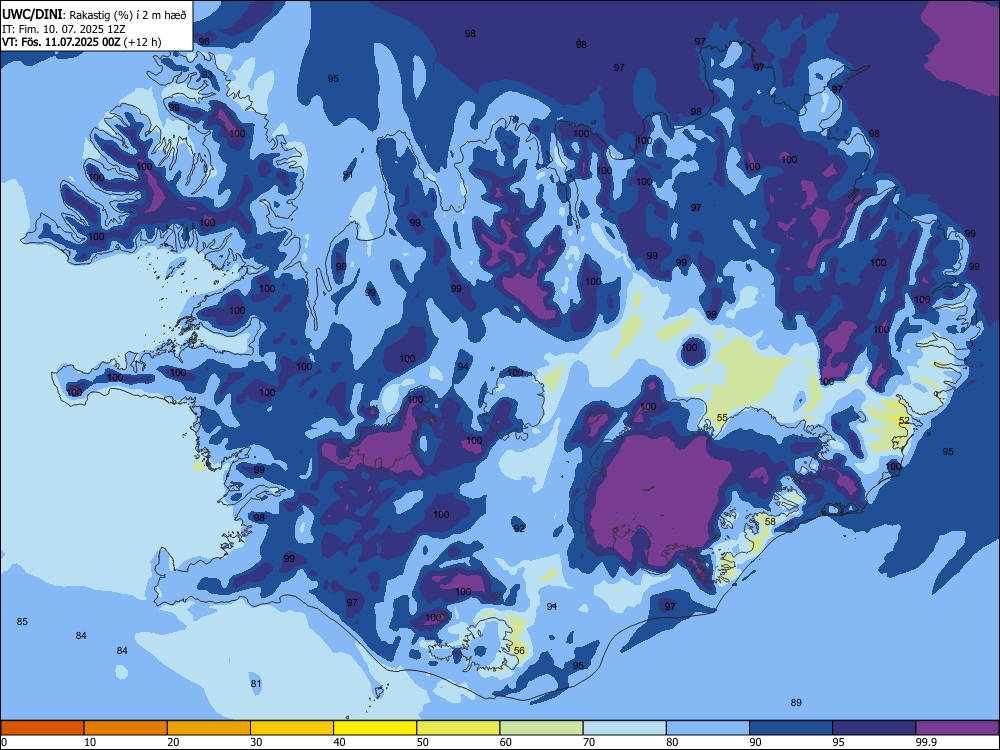
Task: Click the '92' humidity value on the map
Action: pyautogui.click(x=519, y=528)
